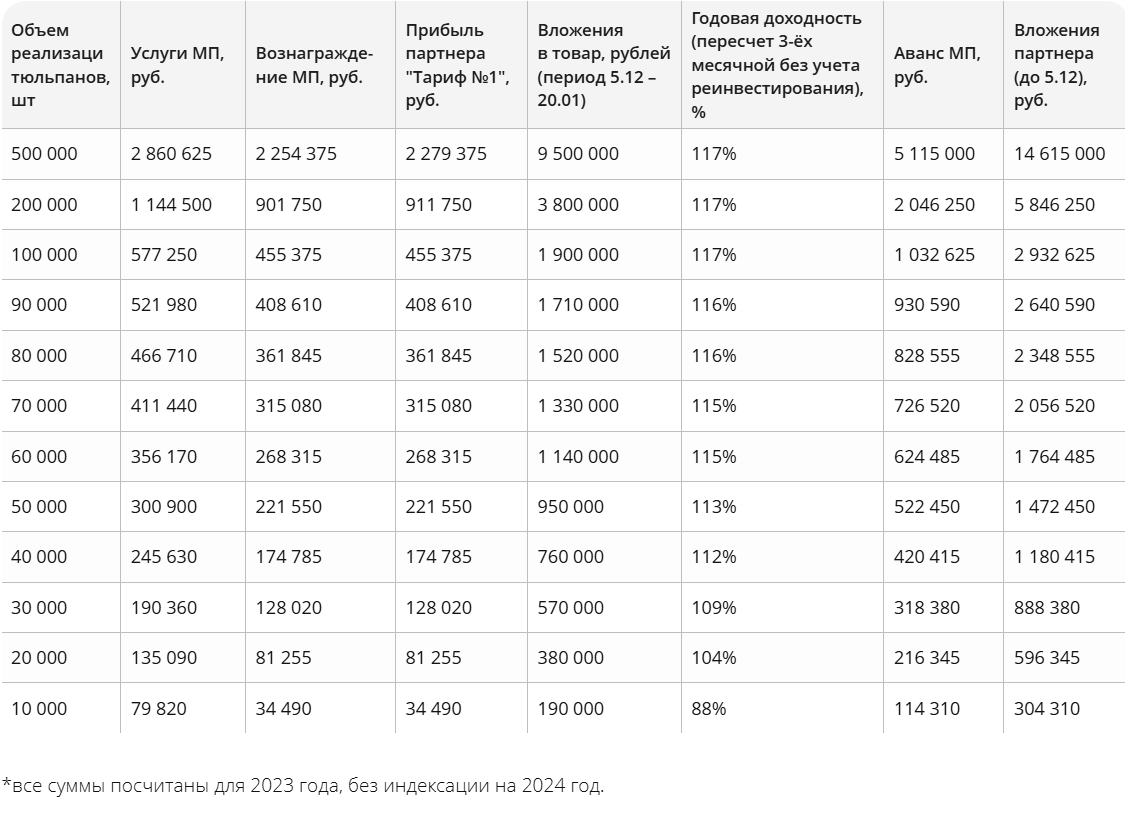Click the footnote about 2023 sums
Image resolution: width=1126 pixels, height=817 pixels.
(x=303, y=785)
